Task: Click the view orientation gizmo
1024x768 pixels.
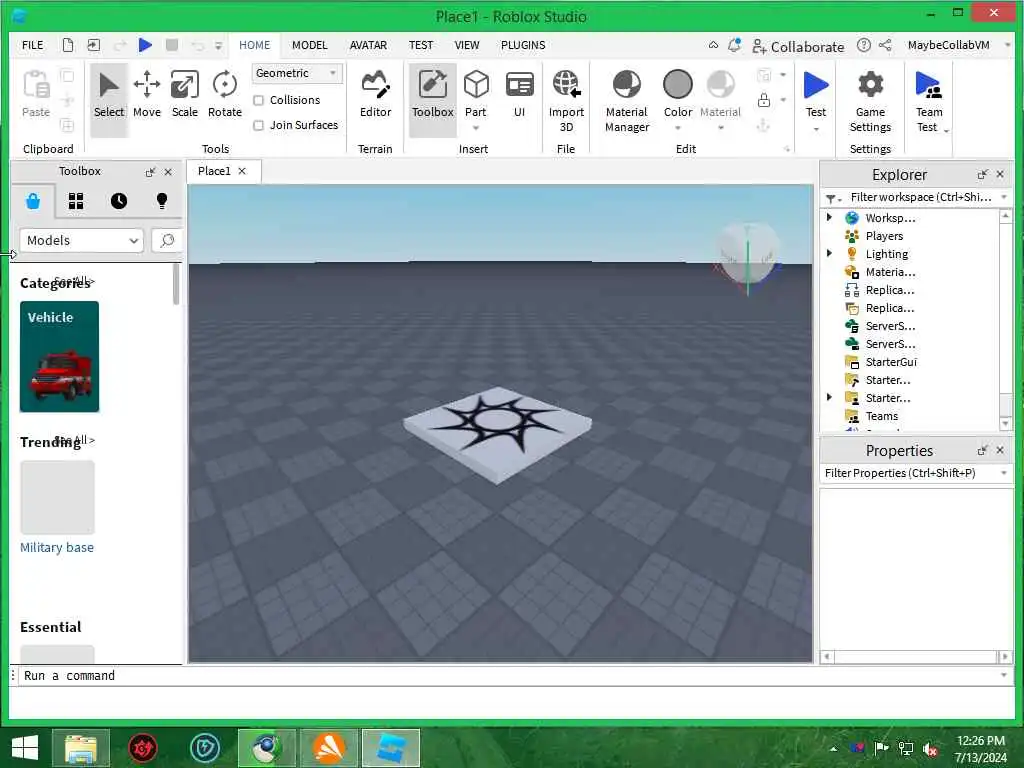Action: pyautogui.click(x=747, y=257)
